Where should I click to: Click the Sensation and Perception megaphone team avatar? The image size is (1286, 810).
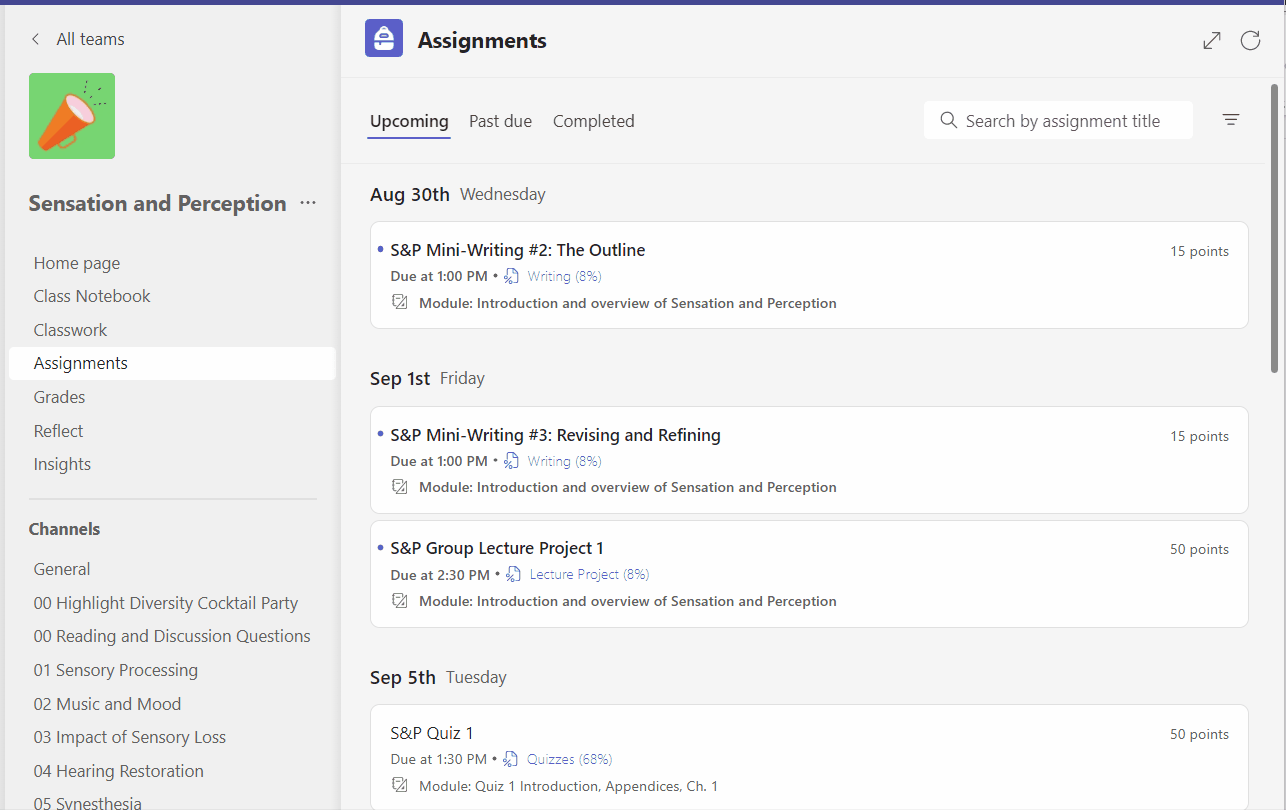coord(72,116)
